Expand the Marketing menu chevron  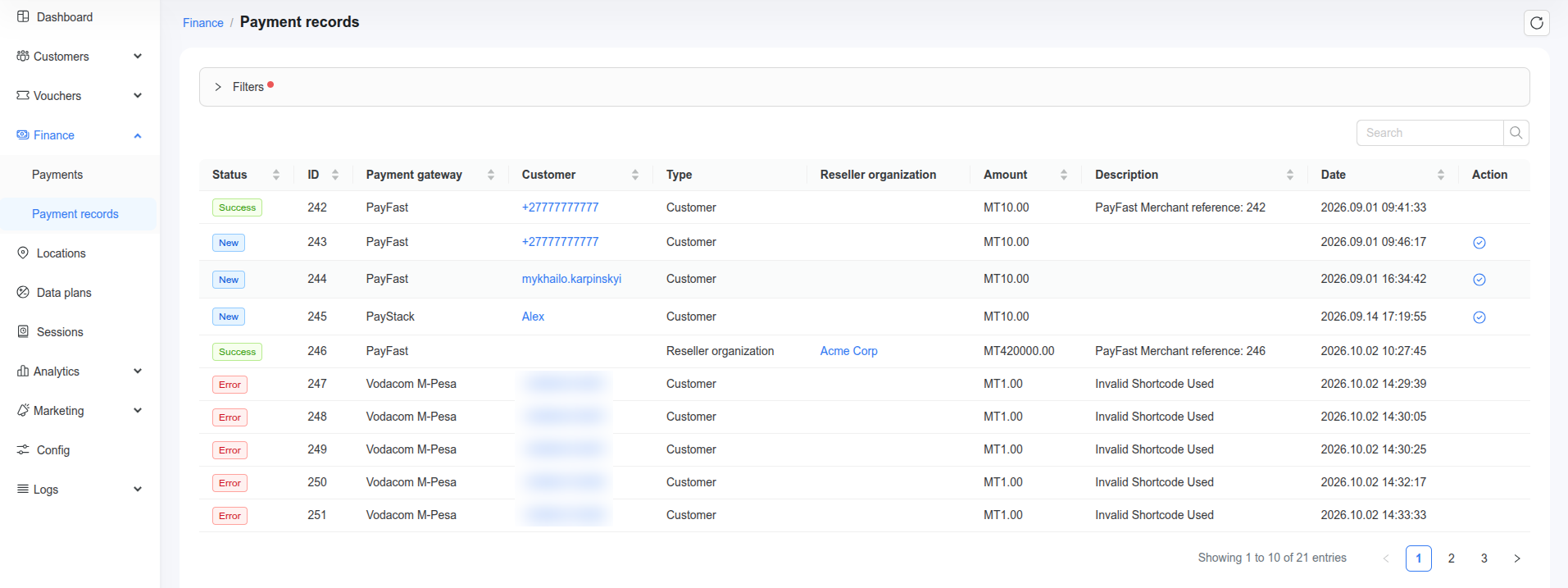tap(138, 410)
